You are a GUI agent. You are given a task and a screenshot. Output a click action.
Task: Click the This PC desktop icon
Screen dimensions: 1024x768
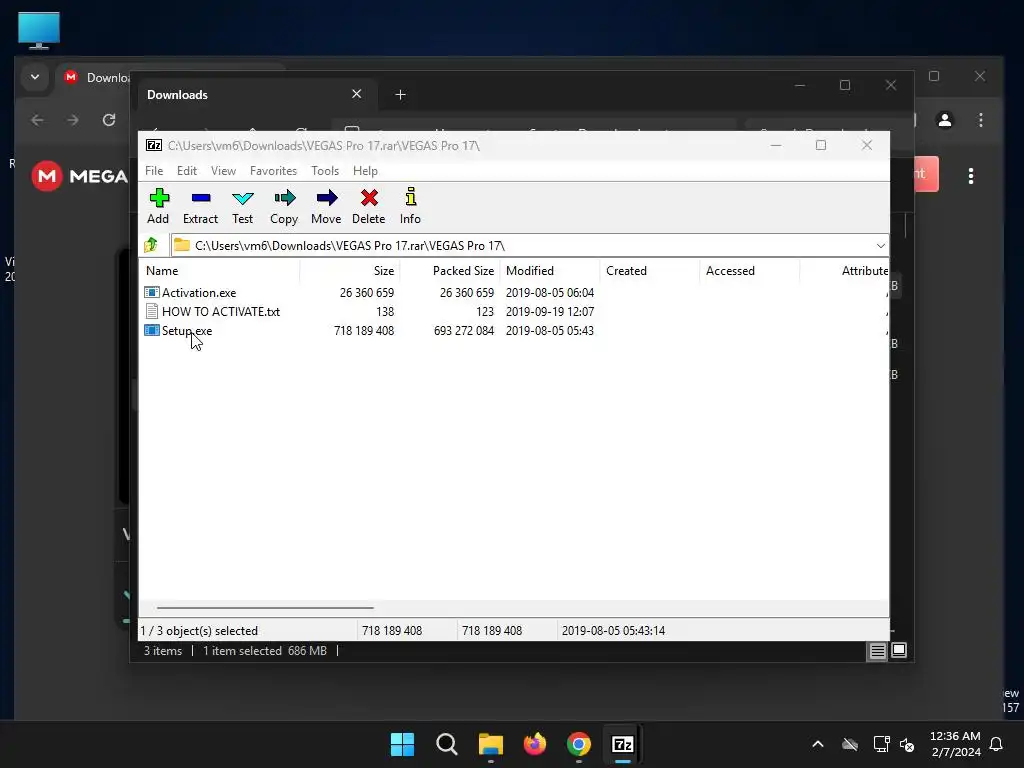[x=39, y=31]
